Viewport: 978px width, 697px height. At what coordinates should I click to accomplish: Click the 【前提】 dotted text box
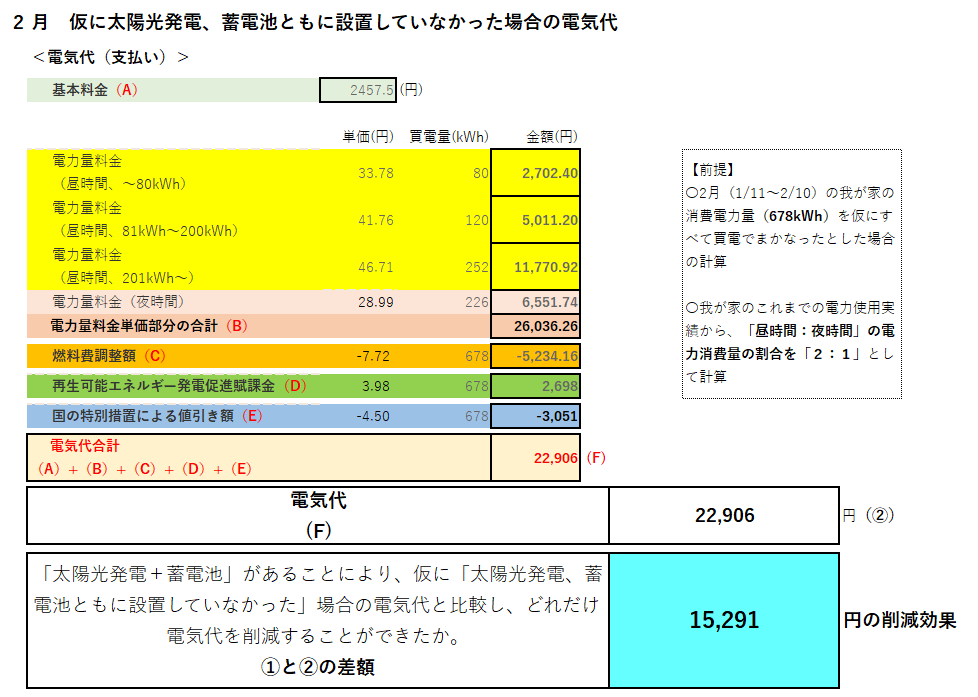pos(791,274)
